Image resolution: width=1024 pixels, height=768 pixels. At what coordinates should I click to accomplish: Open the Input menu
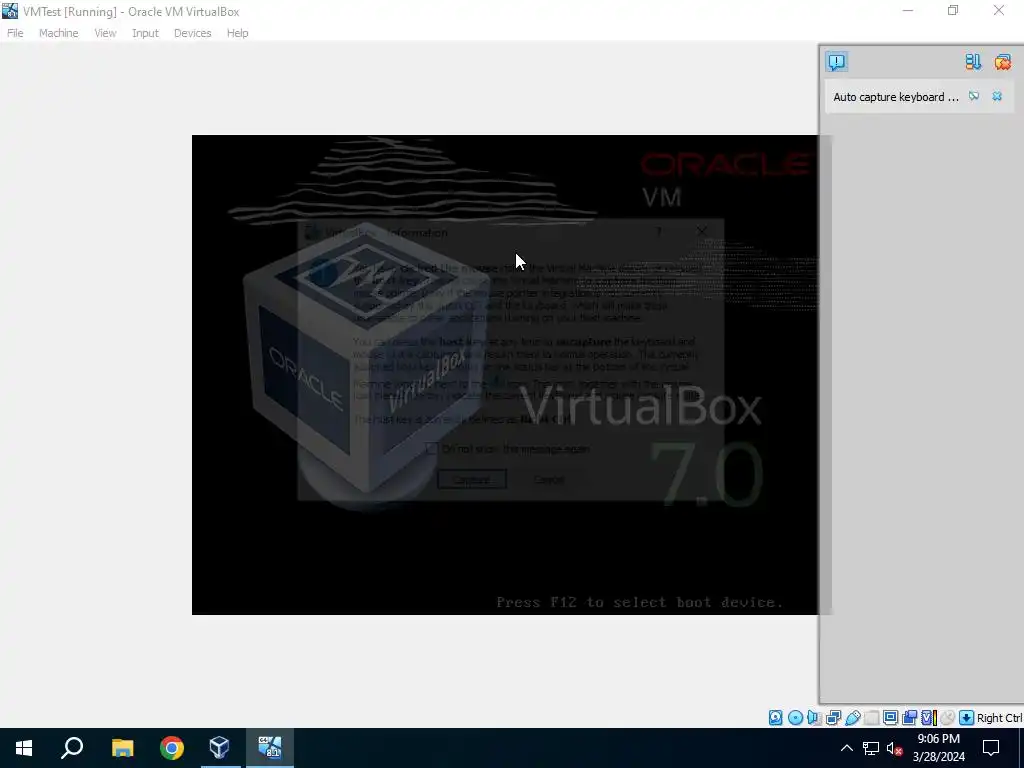(145, 33)
